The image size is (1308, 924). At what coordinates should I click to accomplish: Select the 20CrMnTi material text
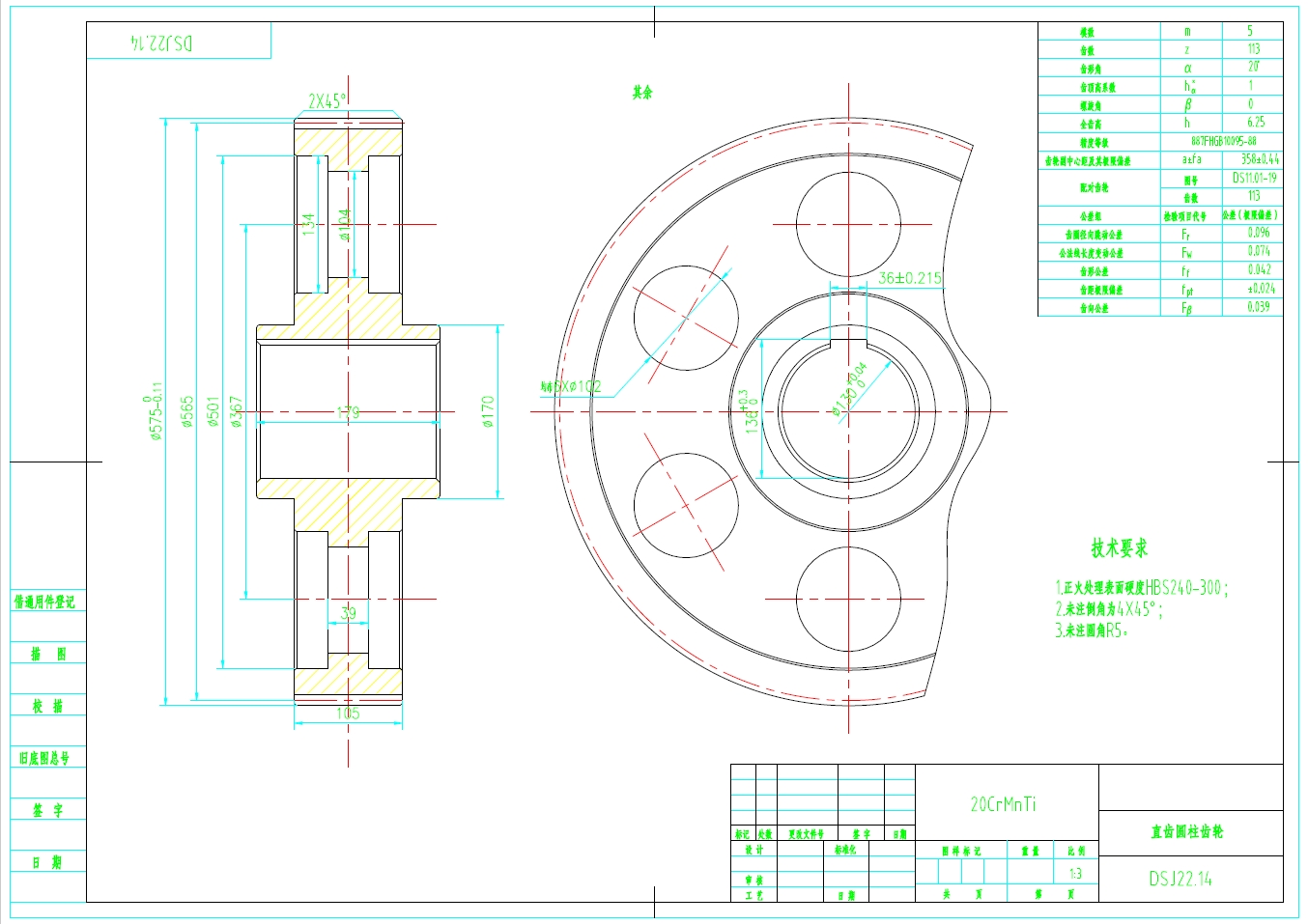point(1003,804)
